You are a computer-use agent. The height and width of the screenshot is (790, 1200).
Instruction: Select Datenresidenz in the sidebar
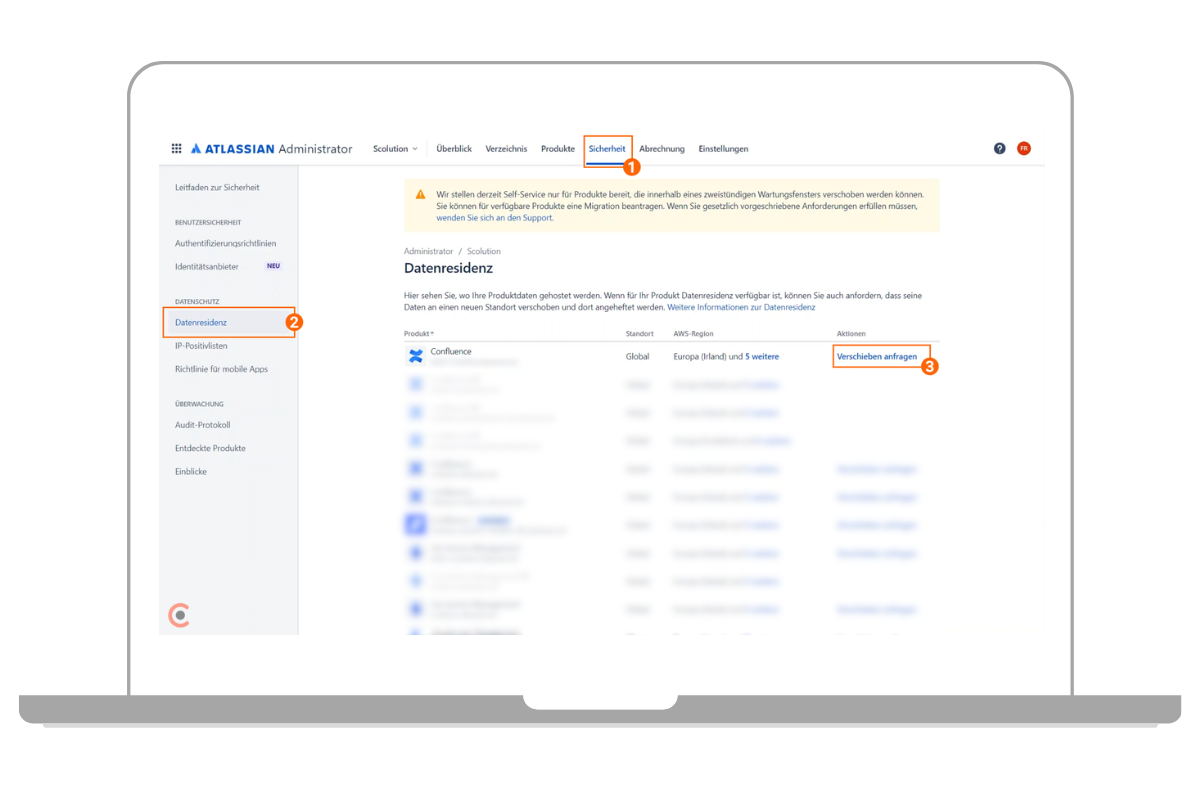(201, 322)
